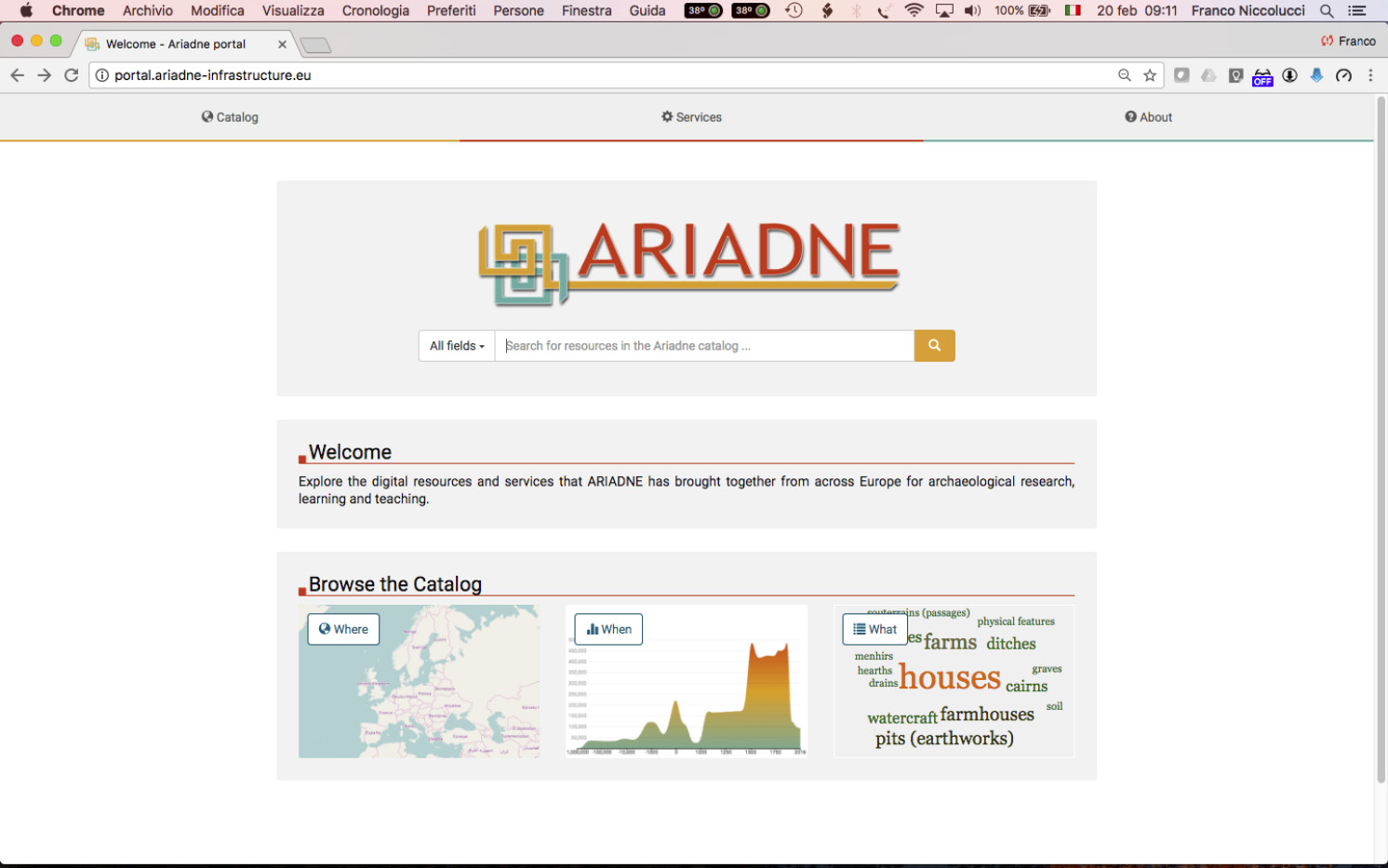The width and height of the screenshot is (1388, 868).
Task: Bookmark this page with the star icon
Action: coord(1150,75)
